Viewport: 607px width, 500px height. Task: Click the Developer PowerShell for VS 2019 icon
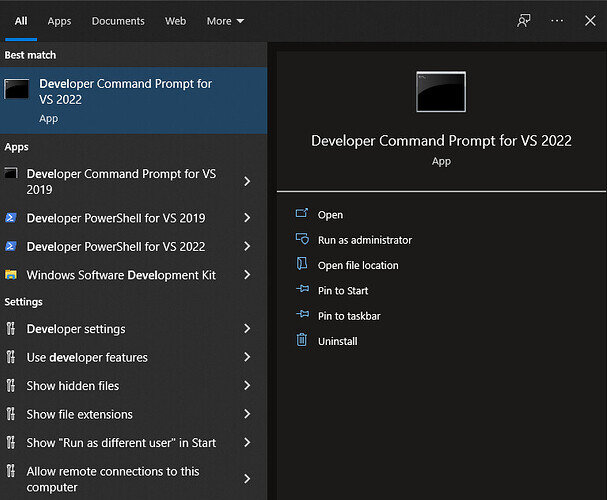(x=11, y=218)
